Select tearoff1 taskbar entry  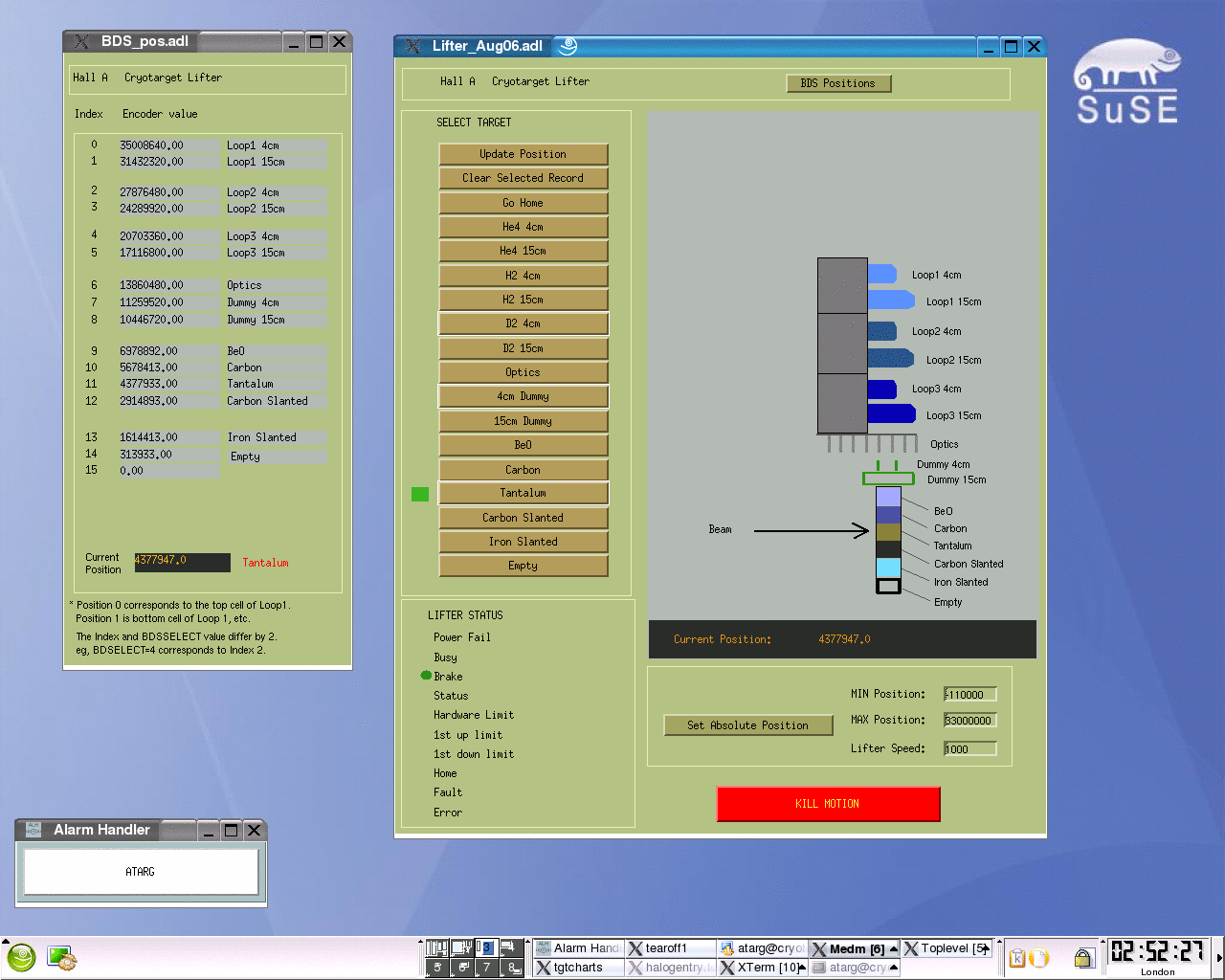coord(671,948)
